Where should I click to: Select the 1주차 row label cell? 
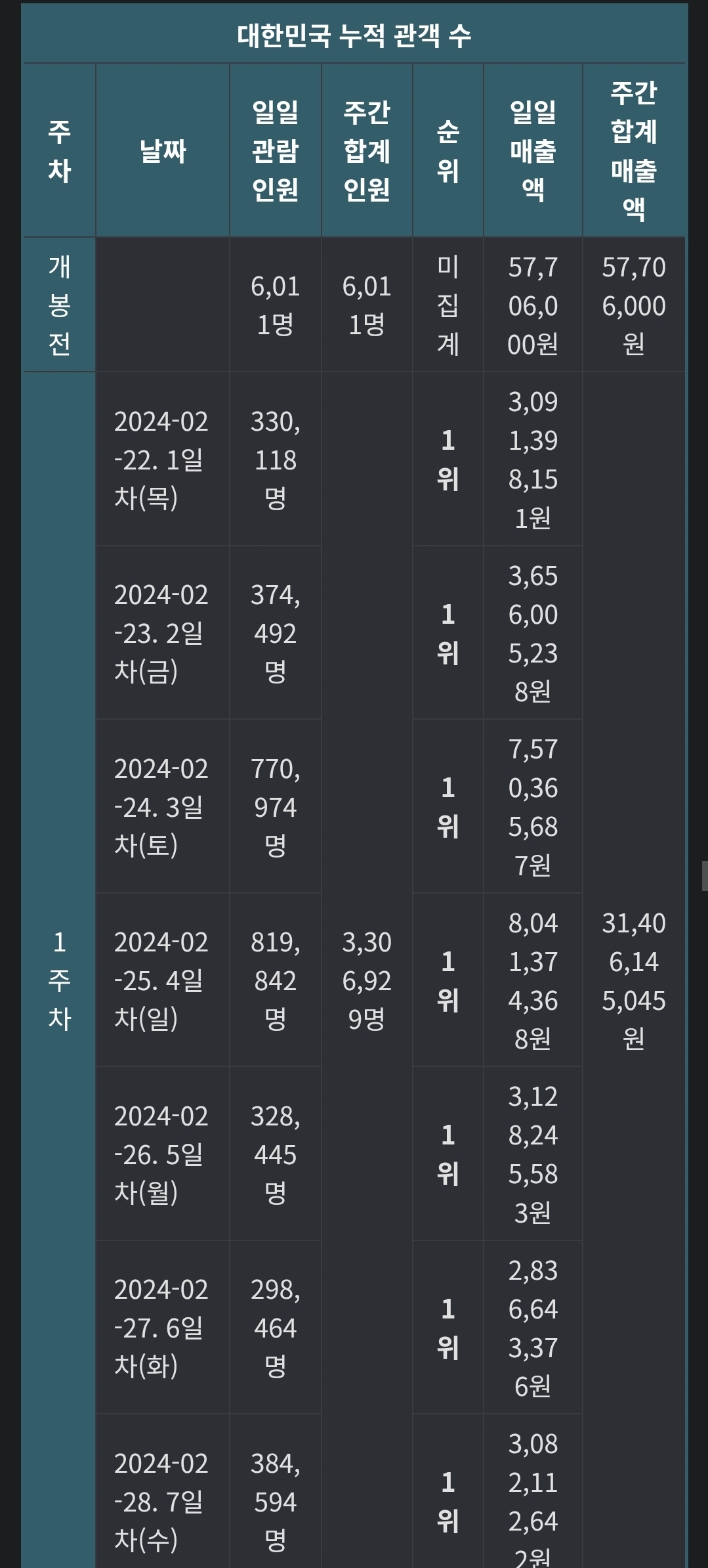tap(59, 981)
